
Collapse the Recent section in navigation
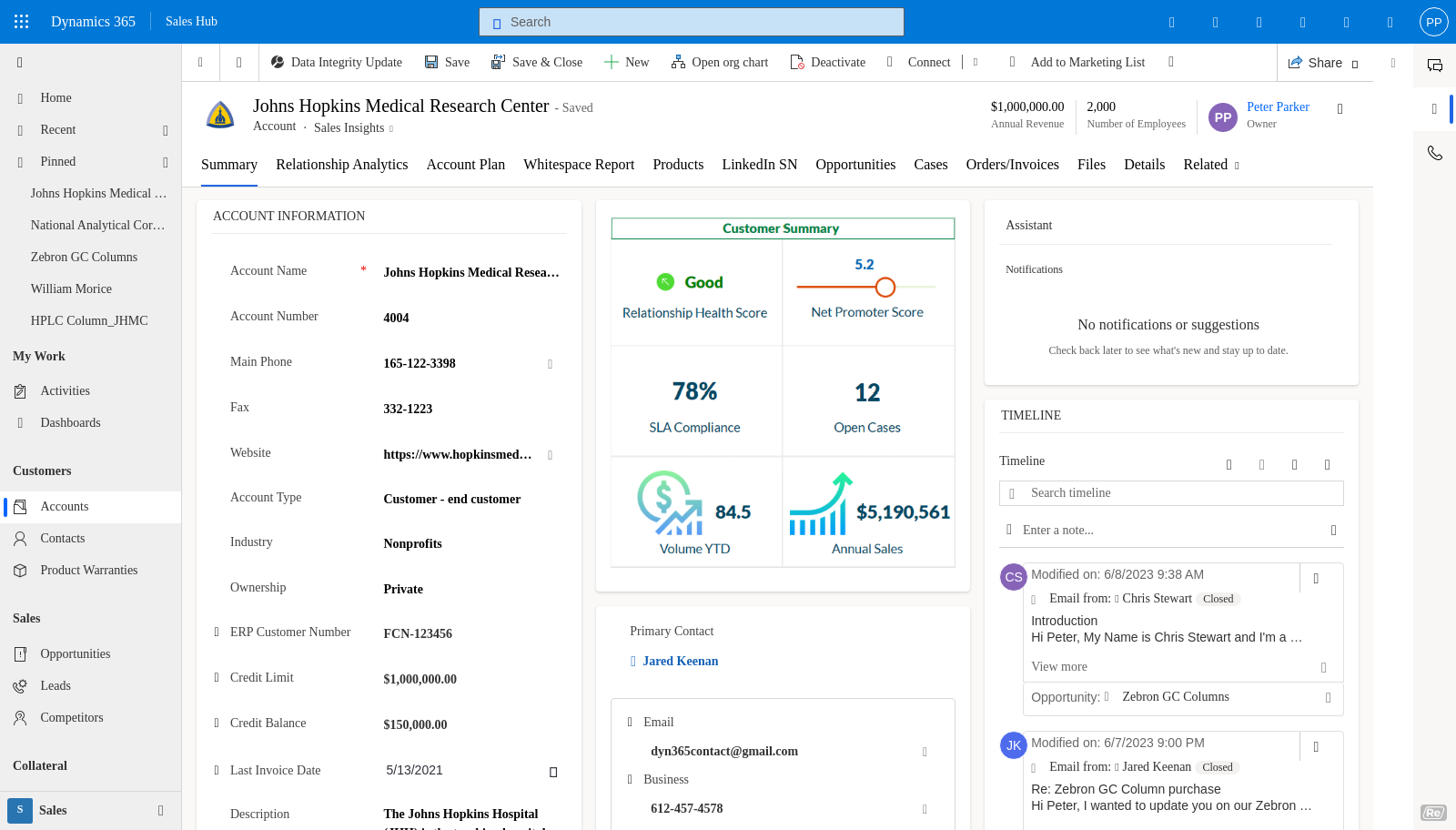166,129
